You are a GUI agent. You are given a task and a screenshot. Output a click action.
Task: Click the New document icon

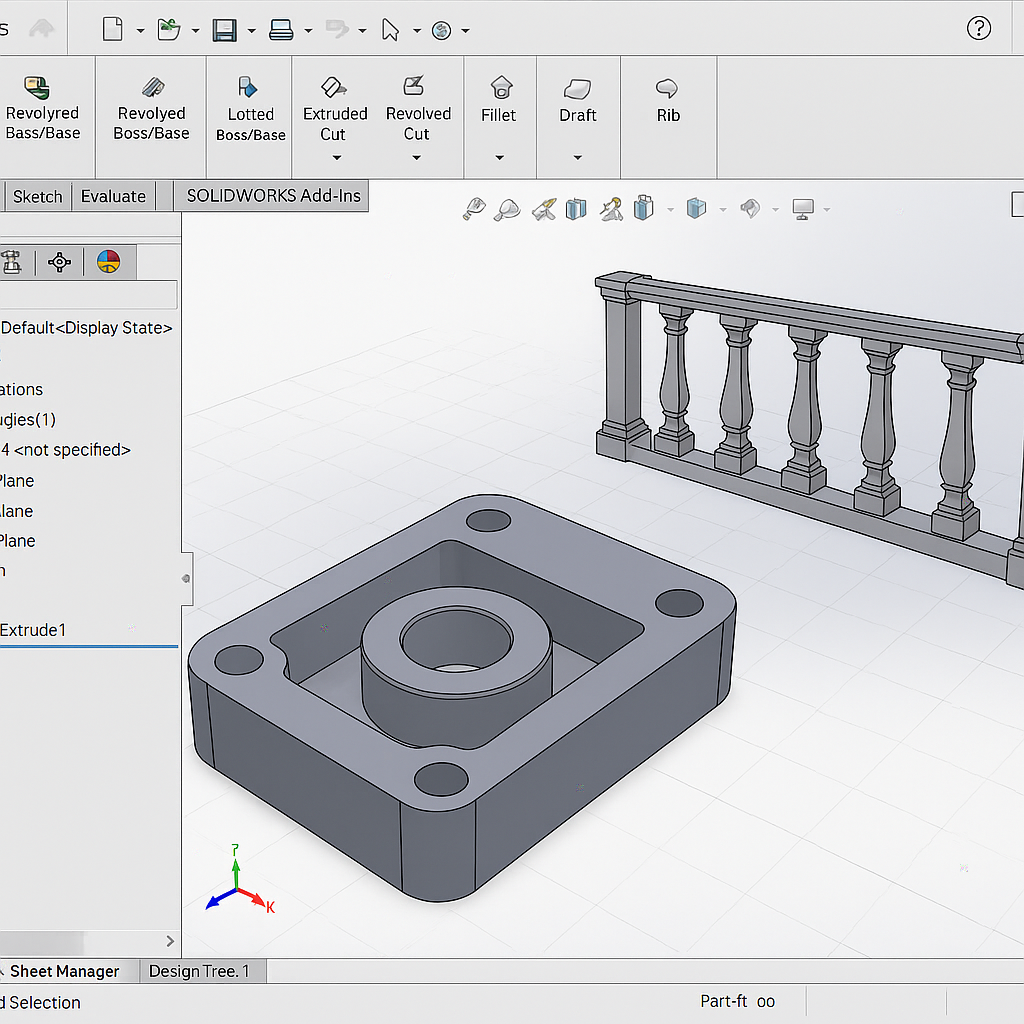coord(113,30)
